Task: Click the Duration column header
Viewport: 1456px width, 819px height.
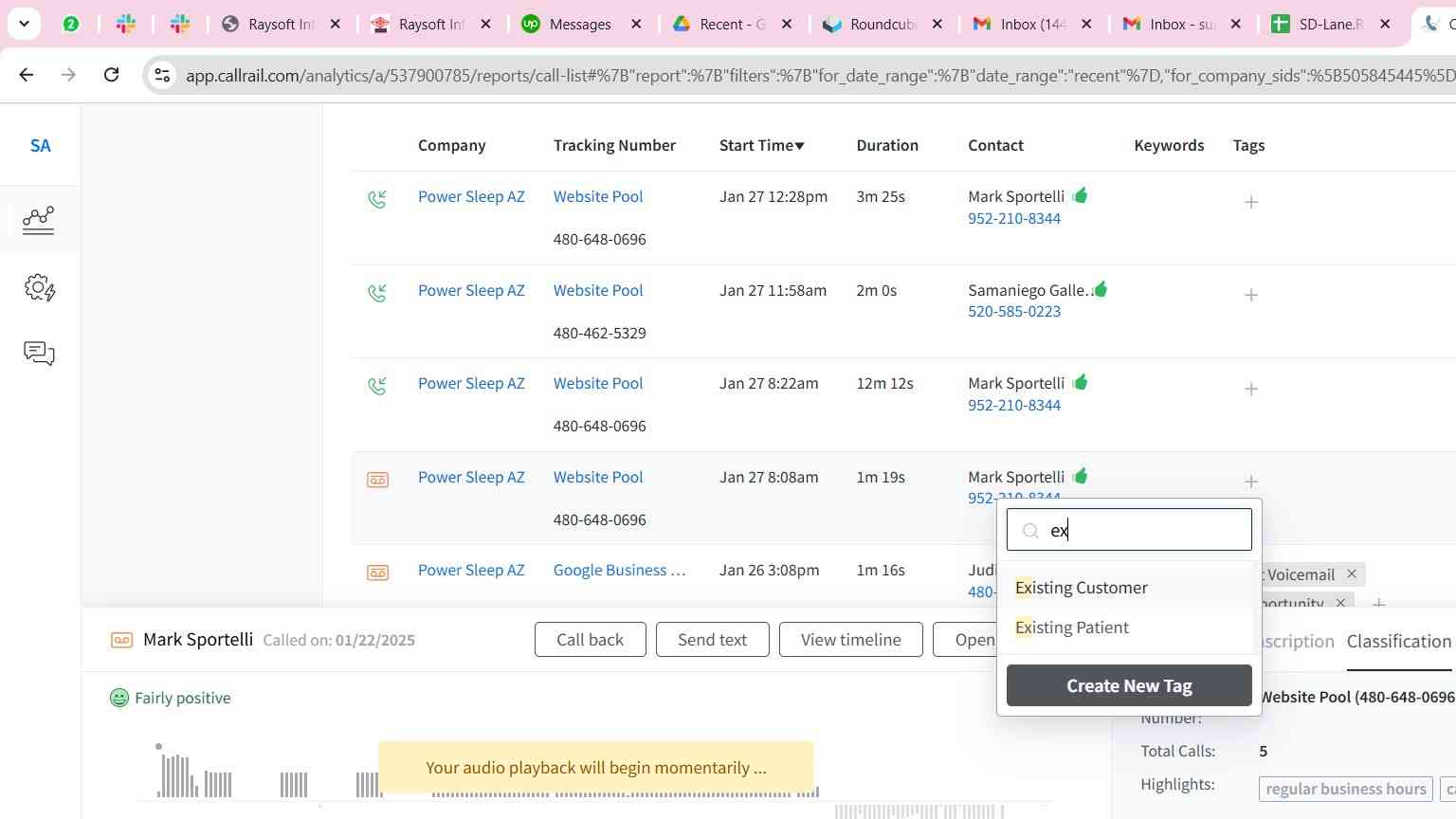Action: 887,145
